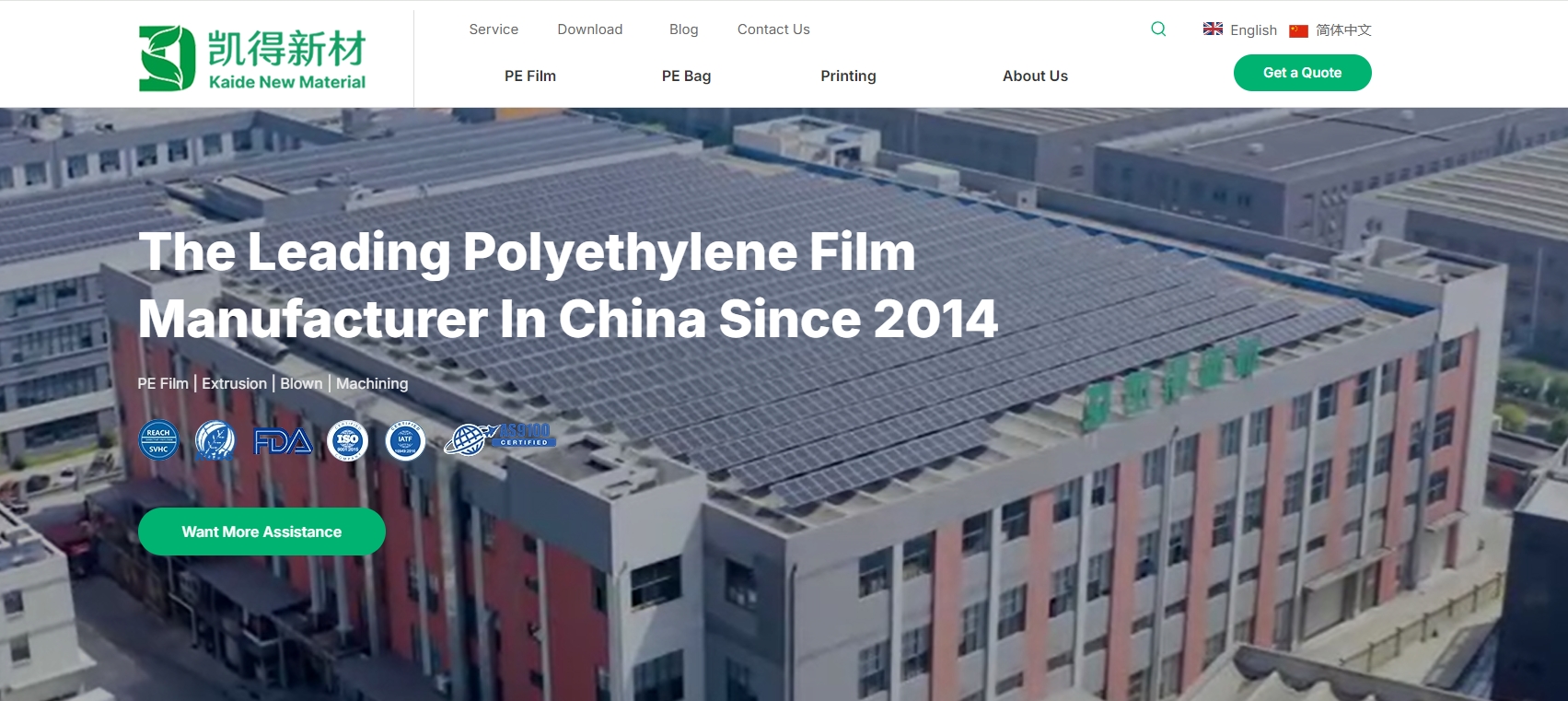Open the Printing menu

(848, 76)
